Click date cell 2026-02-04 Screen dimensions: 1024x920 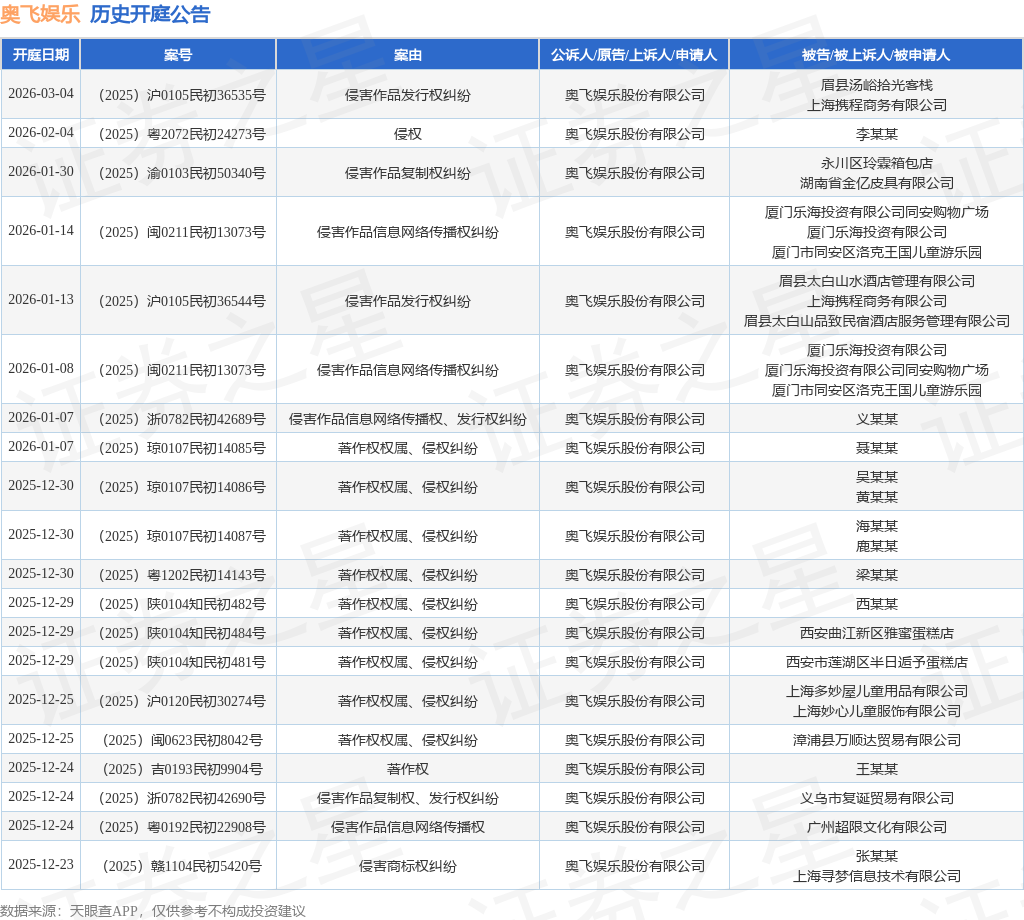40,133
